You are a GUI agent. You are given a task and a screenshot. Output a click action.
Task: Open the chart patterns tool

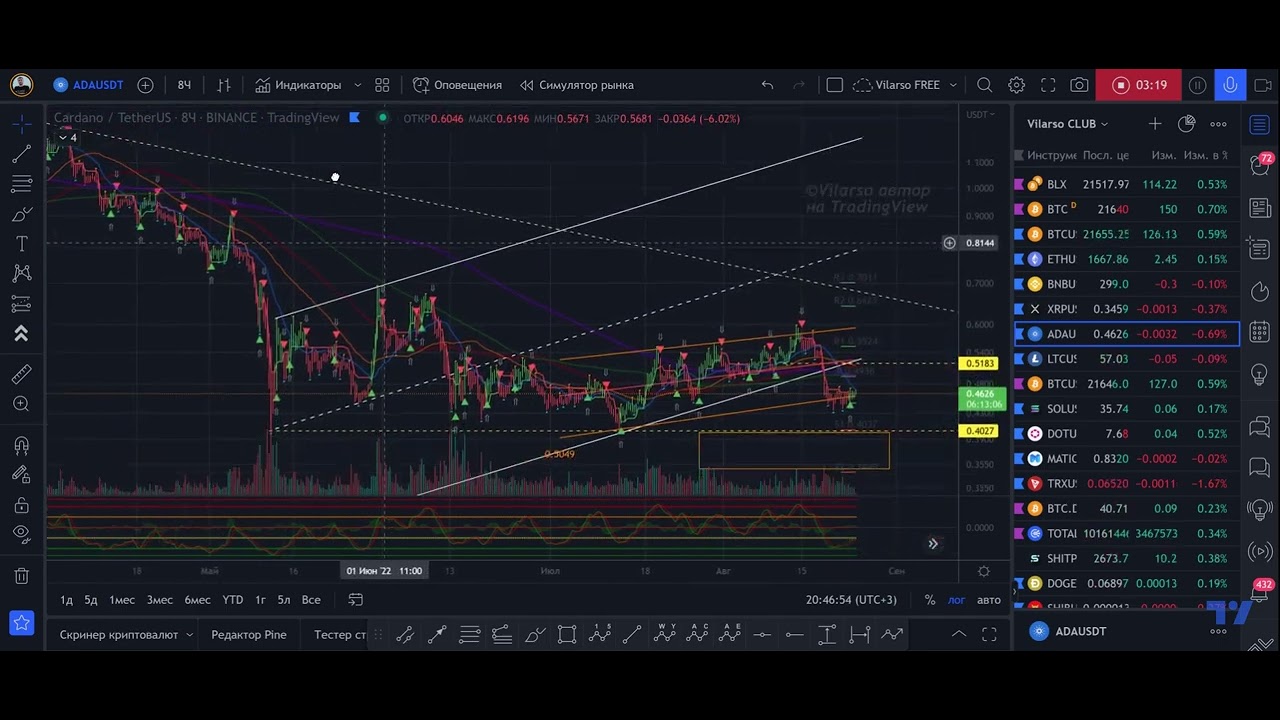tap(21, 274)
